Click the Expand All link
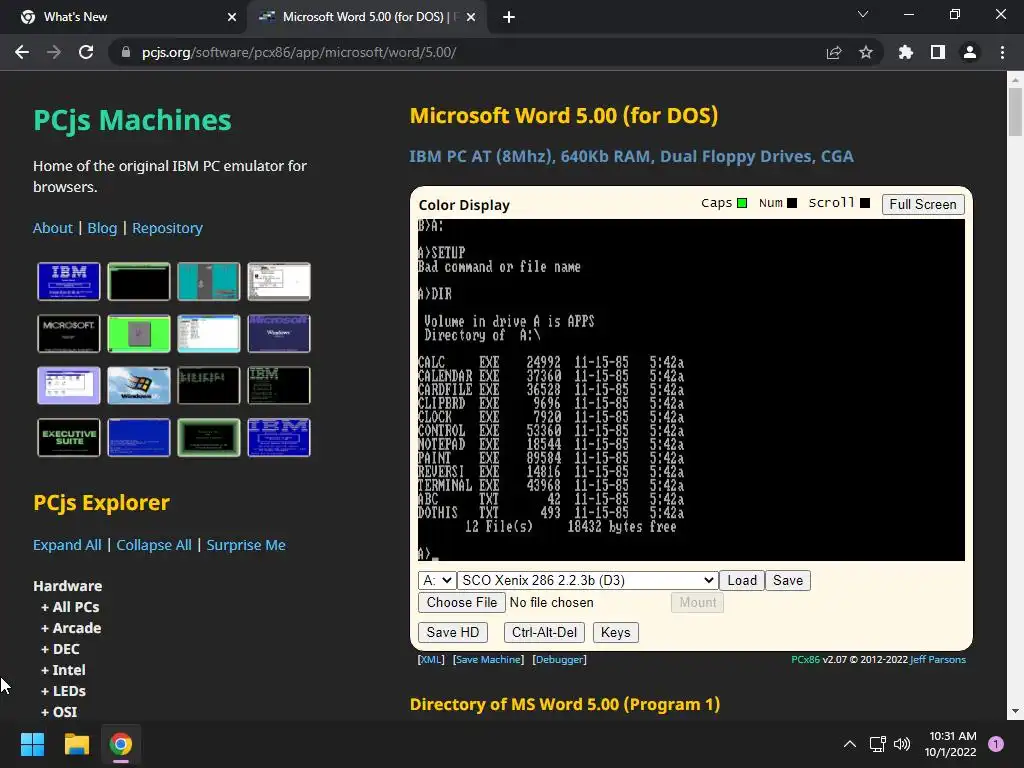The image size is (1024, 768). [x=67, y=545]
